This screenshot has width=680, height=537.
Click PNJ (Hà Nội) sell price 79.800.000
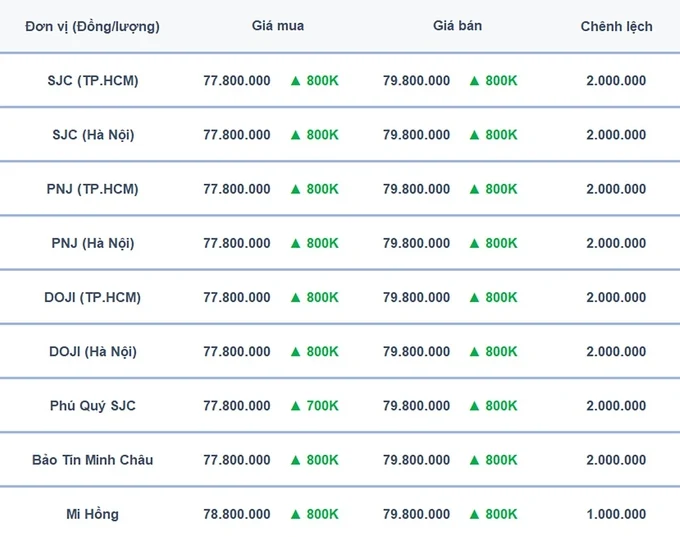416,243
